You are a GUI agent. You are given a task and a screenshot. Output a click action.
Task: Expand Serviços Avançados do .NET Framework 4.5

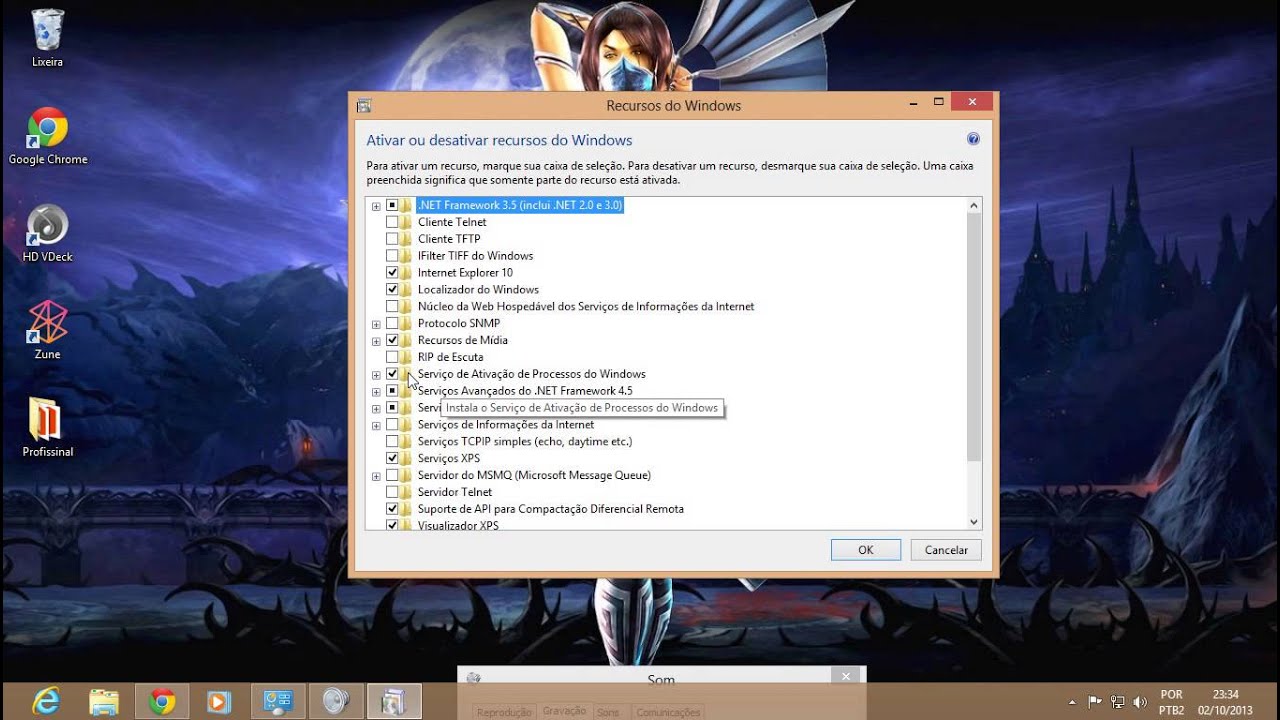[x=376, y=391]
